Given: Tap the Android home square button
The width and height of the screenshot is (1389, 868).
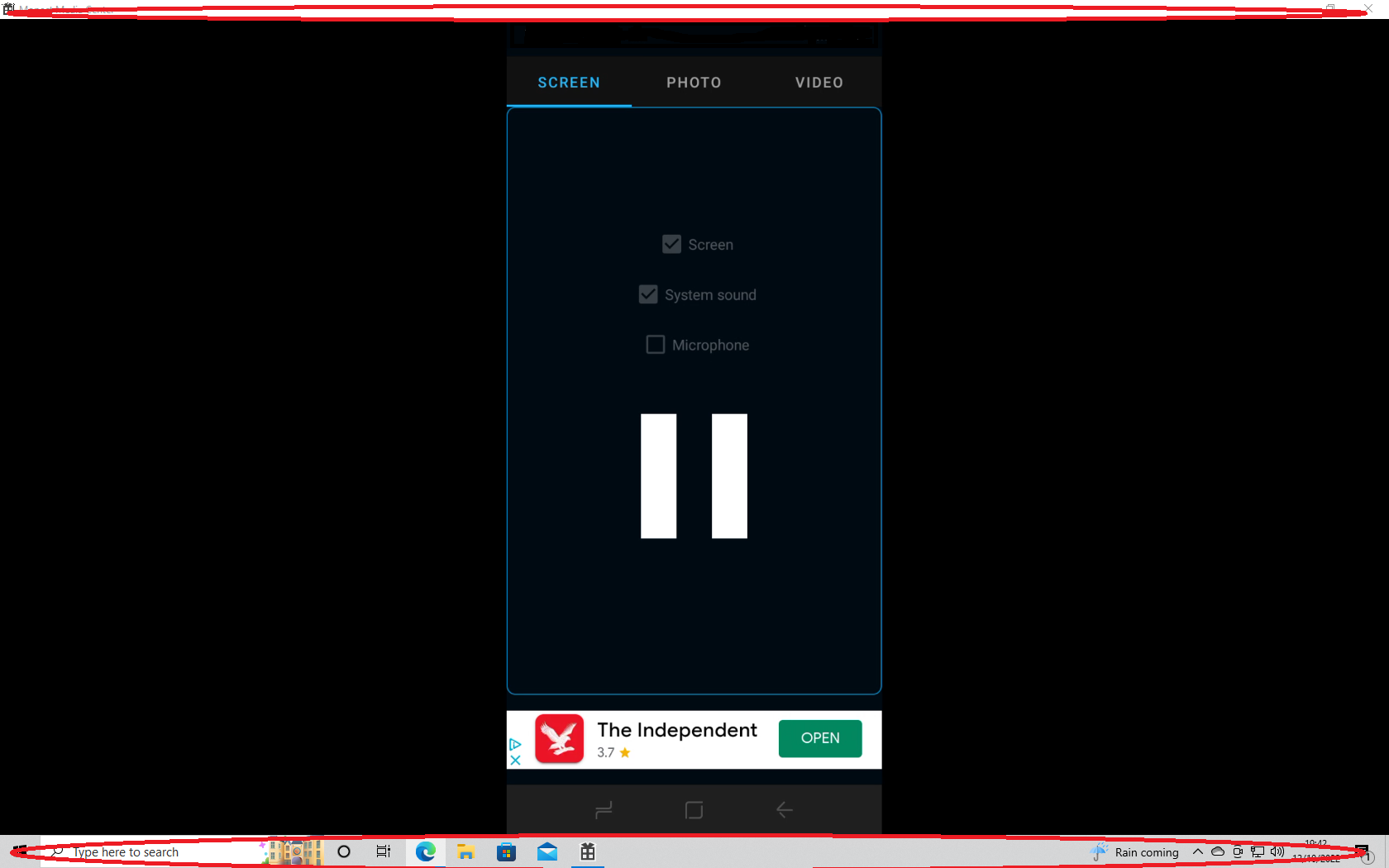Looking at the screenshot, I should 694,810.
